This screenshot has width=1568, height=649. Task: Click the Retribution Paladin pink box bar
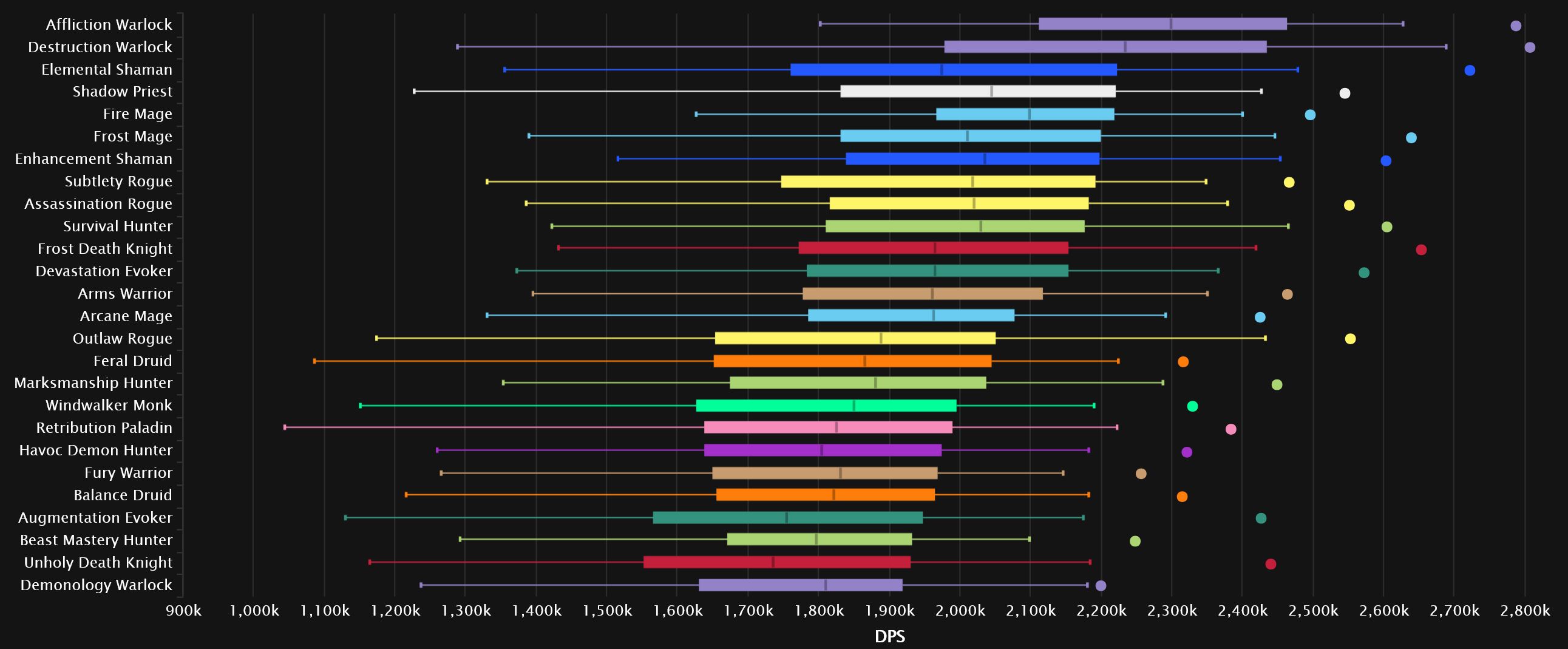(828, 427)
